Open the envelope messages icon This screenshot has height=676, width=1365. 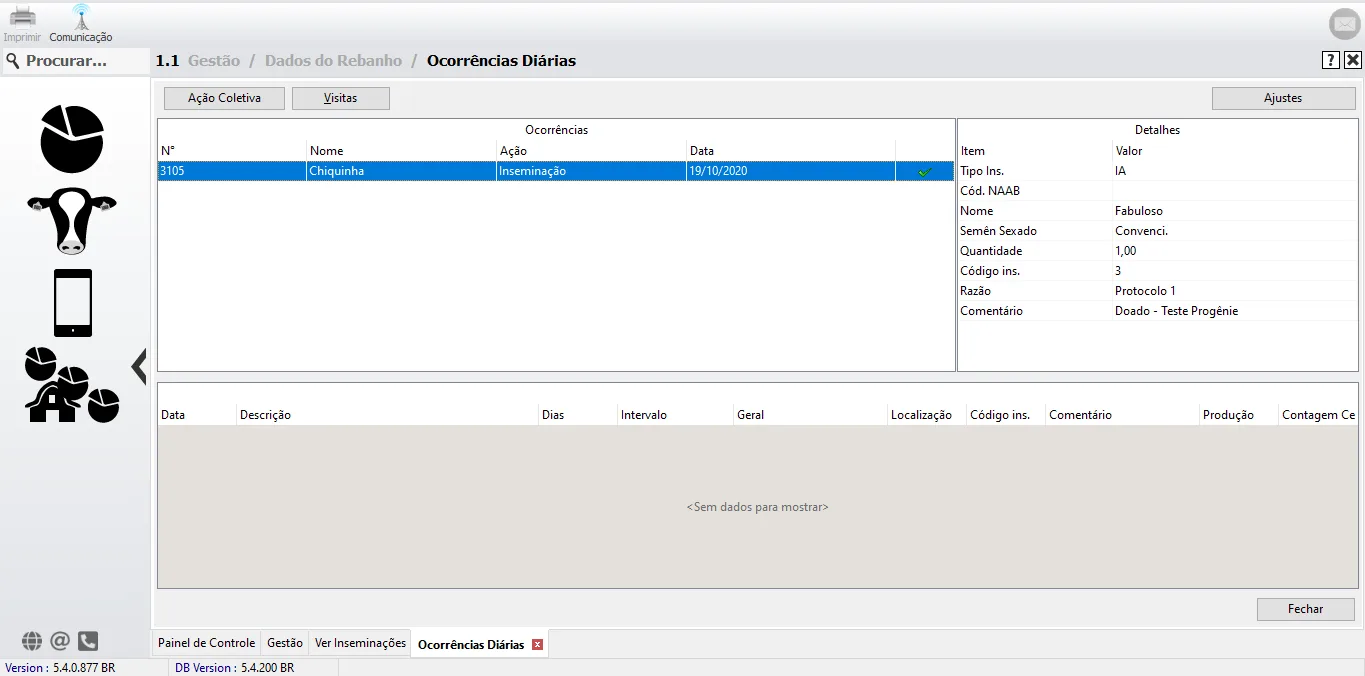(1344, 24)
